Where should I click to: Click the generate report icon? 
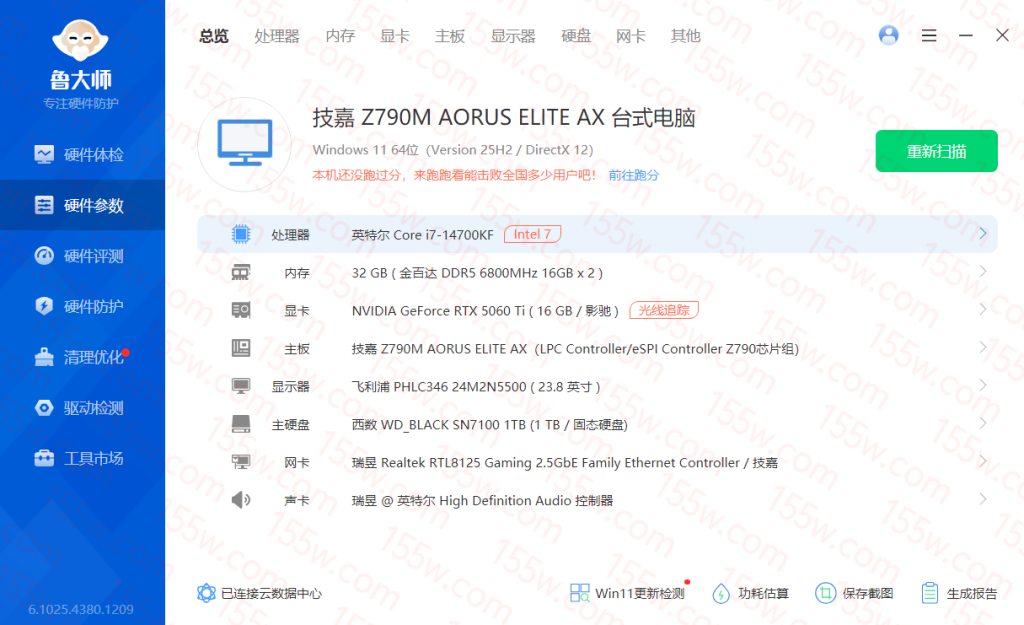(x=930, y=593)
